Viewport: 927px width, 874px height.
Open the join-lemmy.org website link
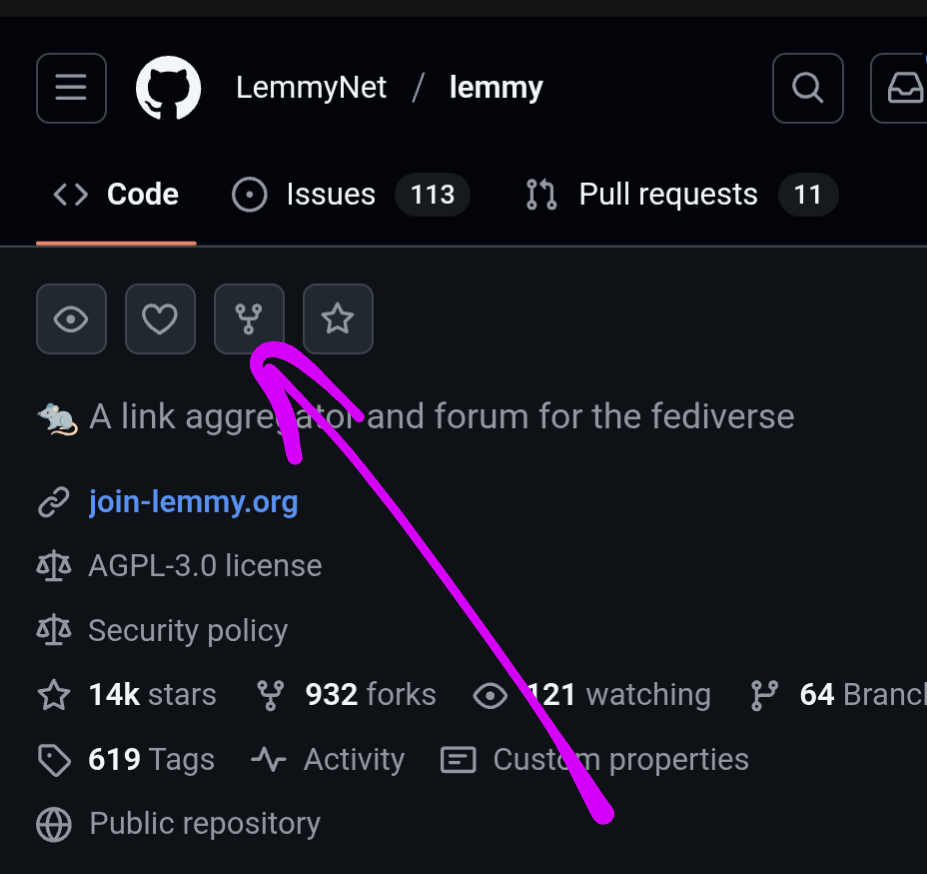(193, 502)
